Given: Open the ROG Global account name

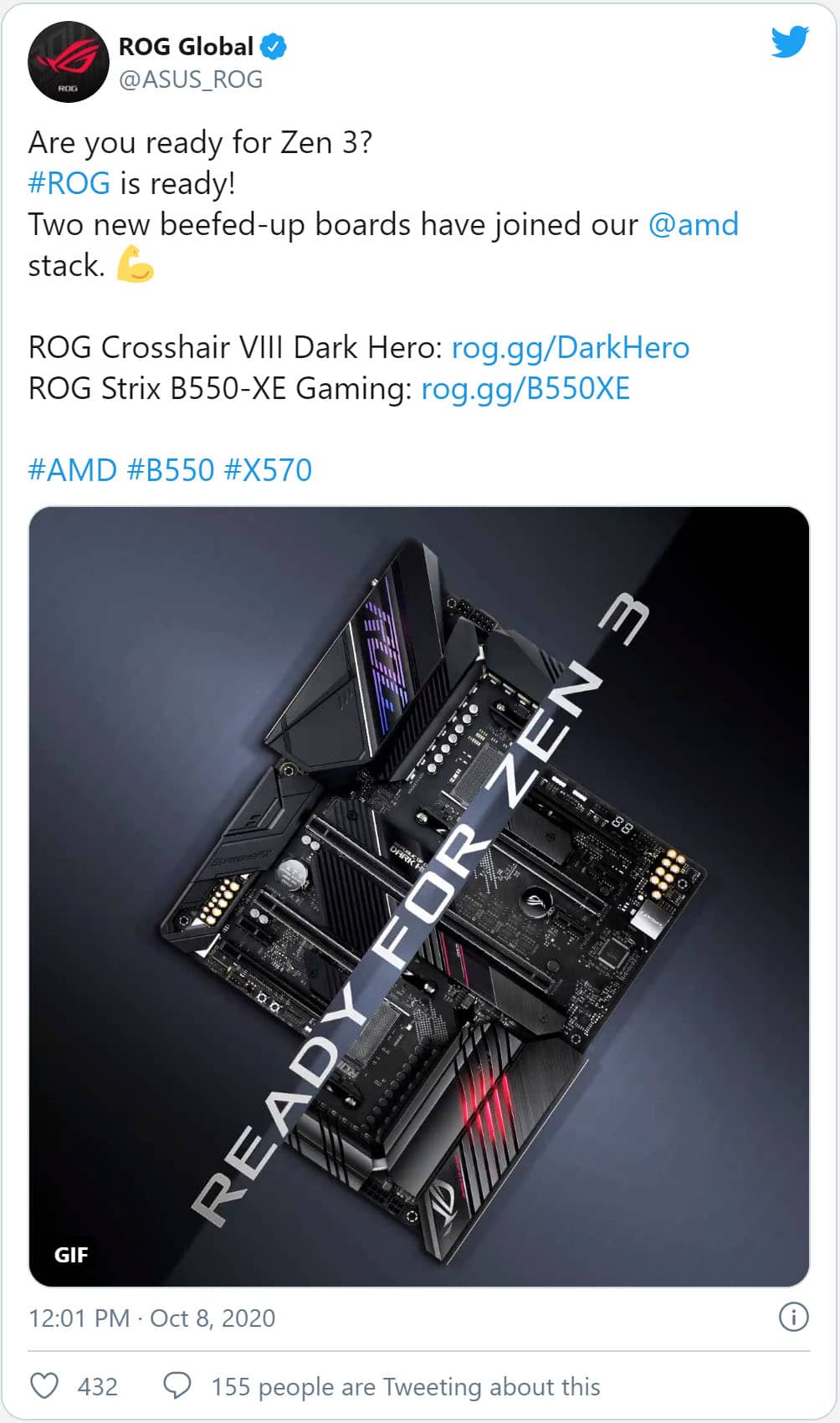Looking at the screenshot, I should (x=186, y=46).
